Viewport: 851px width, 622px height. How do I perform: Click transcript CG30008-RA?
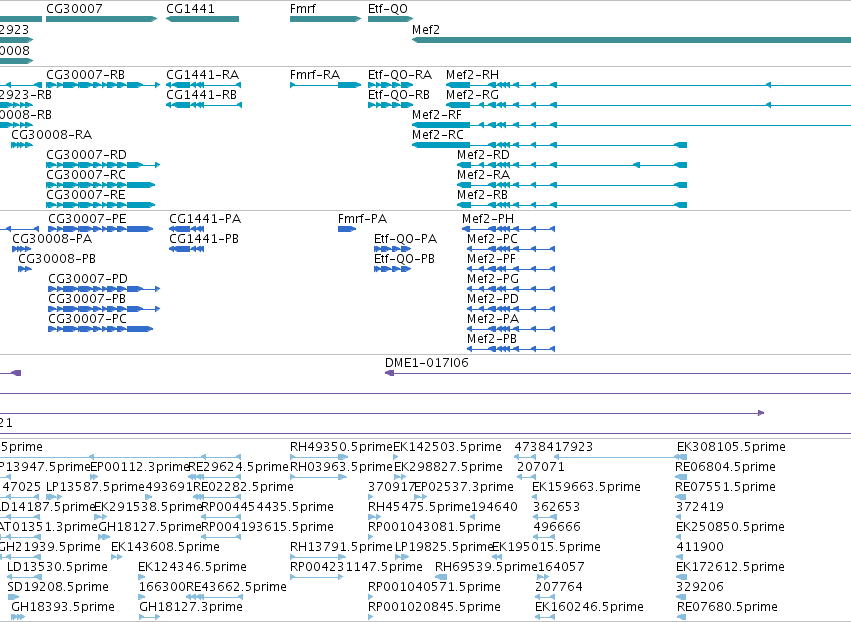coord(22,145)
